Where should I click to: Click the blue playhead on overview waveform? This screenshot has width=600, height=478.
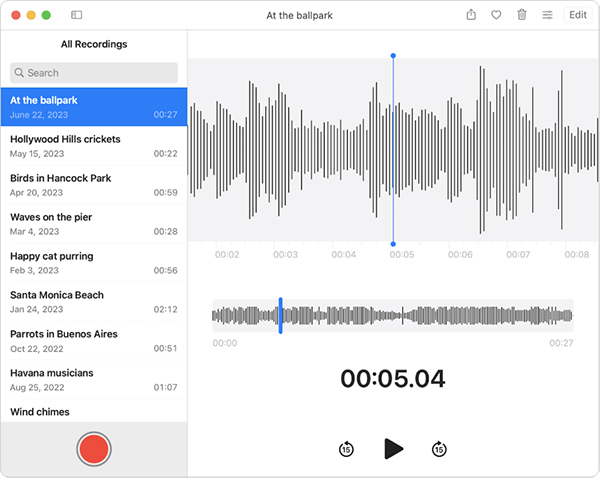280,315
